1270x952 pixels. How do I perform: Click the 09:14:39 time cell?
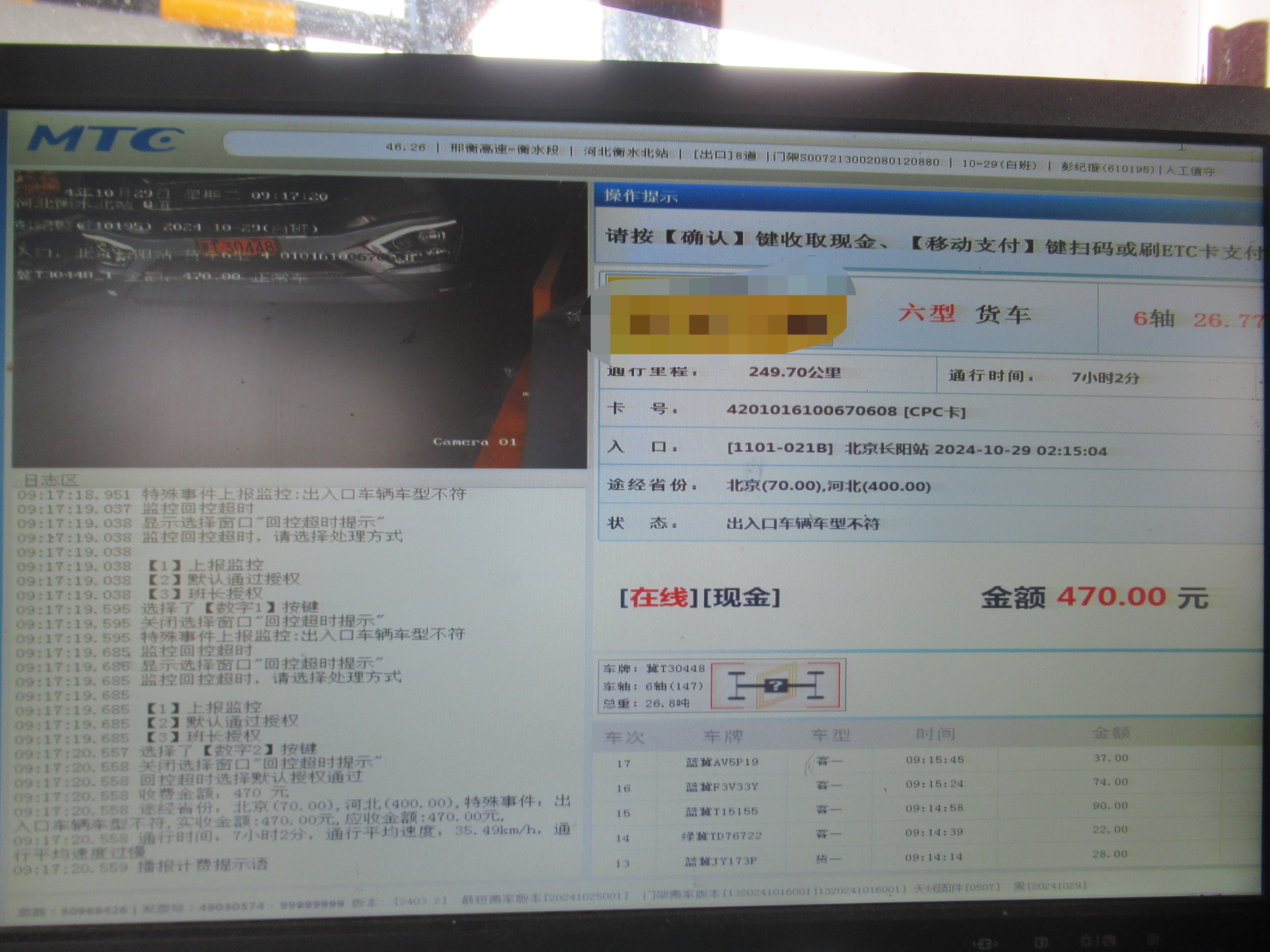934,832
